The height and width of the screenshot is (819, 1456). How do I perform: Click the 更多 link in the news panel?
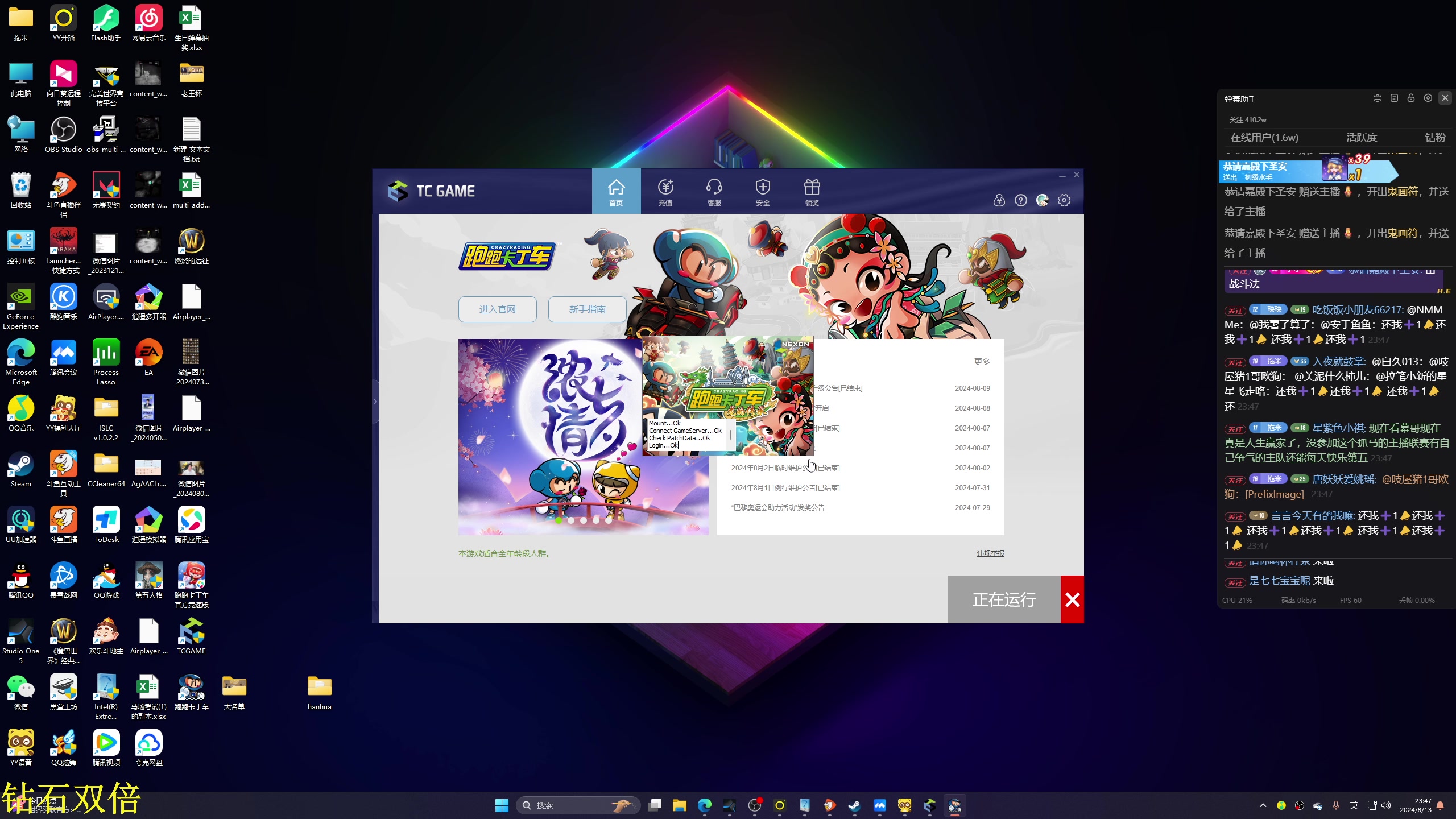pos(982,362)
